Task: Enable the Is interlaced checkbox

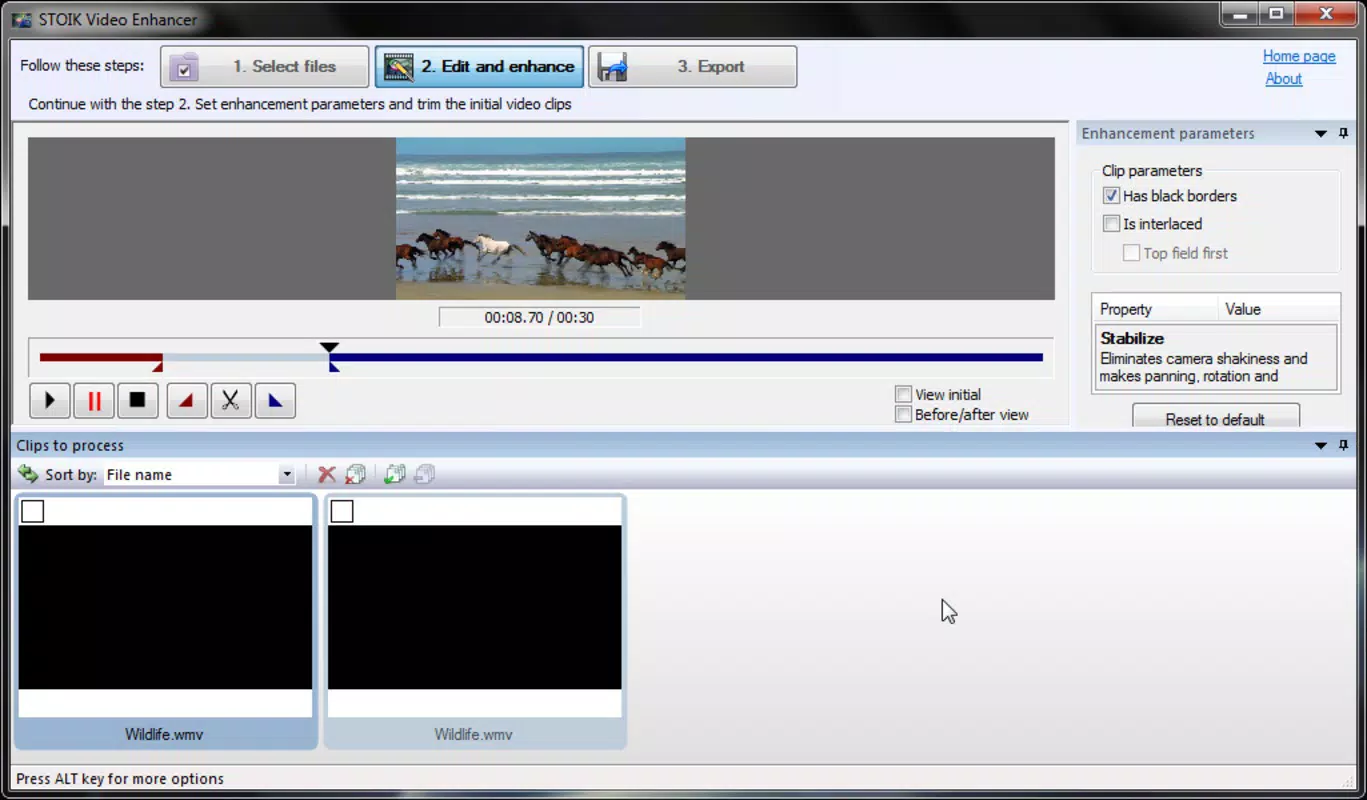Action: pos(1111,224)
